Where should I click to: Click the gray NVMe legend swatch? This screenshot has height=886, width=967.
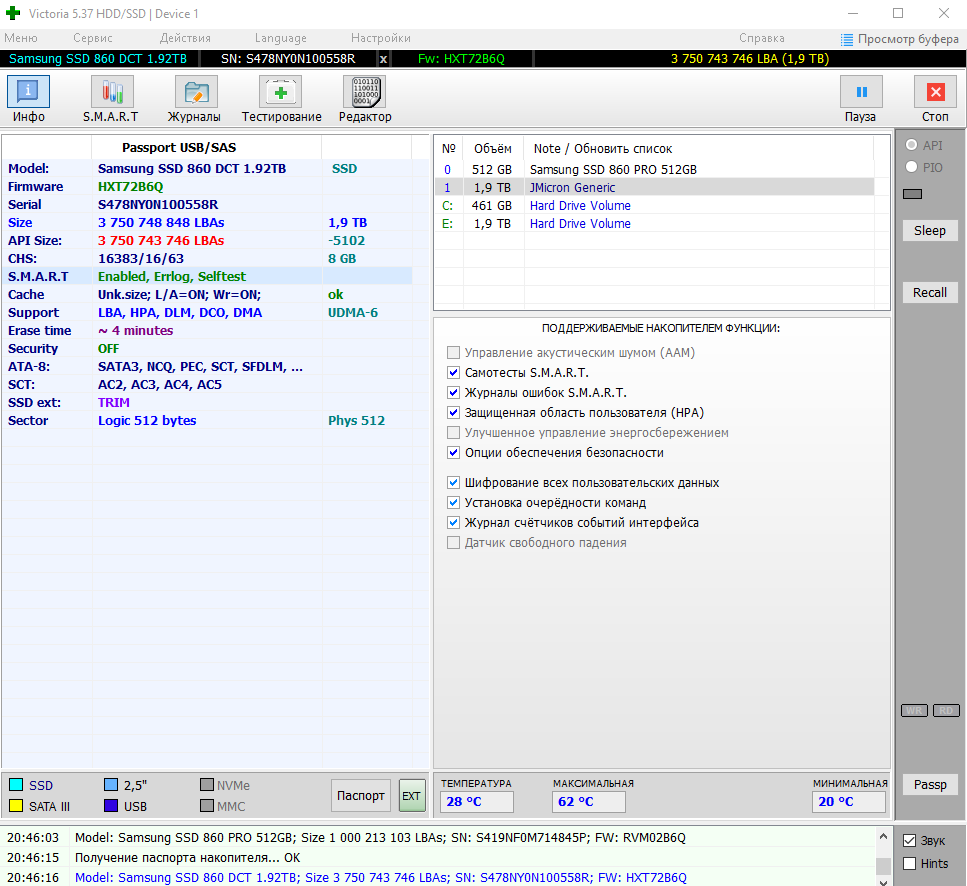pos(207,785)
